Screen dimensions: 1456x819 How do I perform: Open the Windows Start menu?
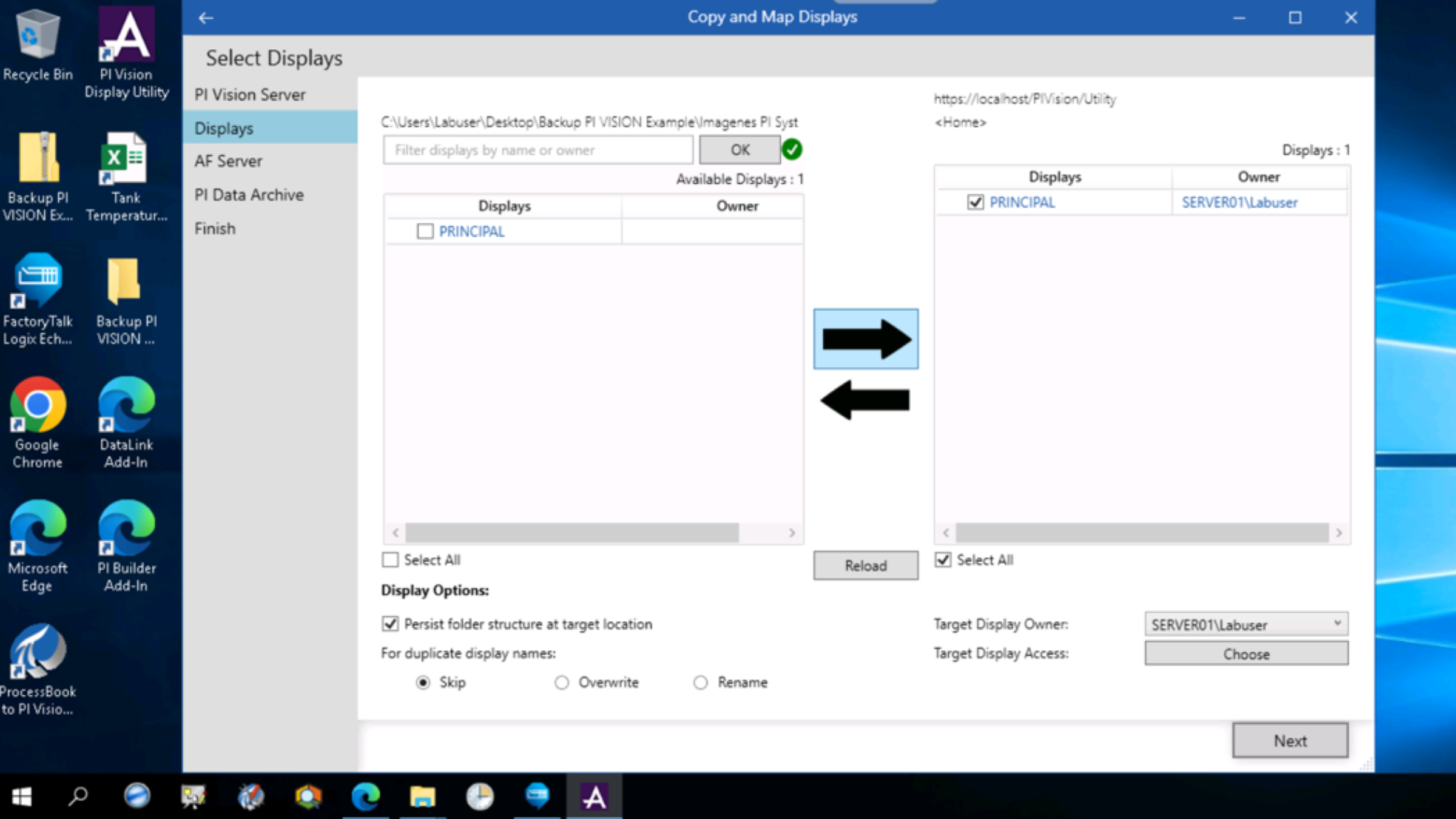[22, 796]
